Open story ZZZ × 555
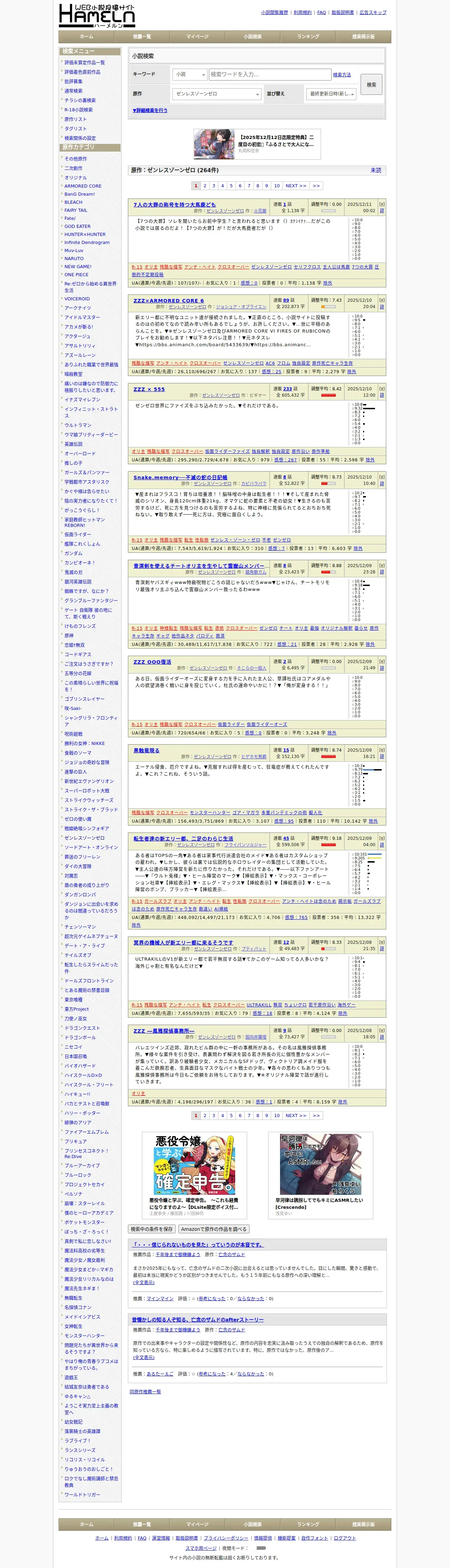Viewport: 450px width, 1568px height. click(x=149, y=389)
